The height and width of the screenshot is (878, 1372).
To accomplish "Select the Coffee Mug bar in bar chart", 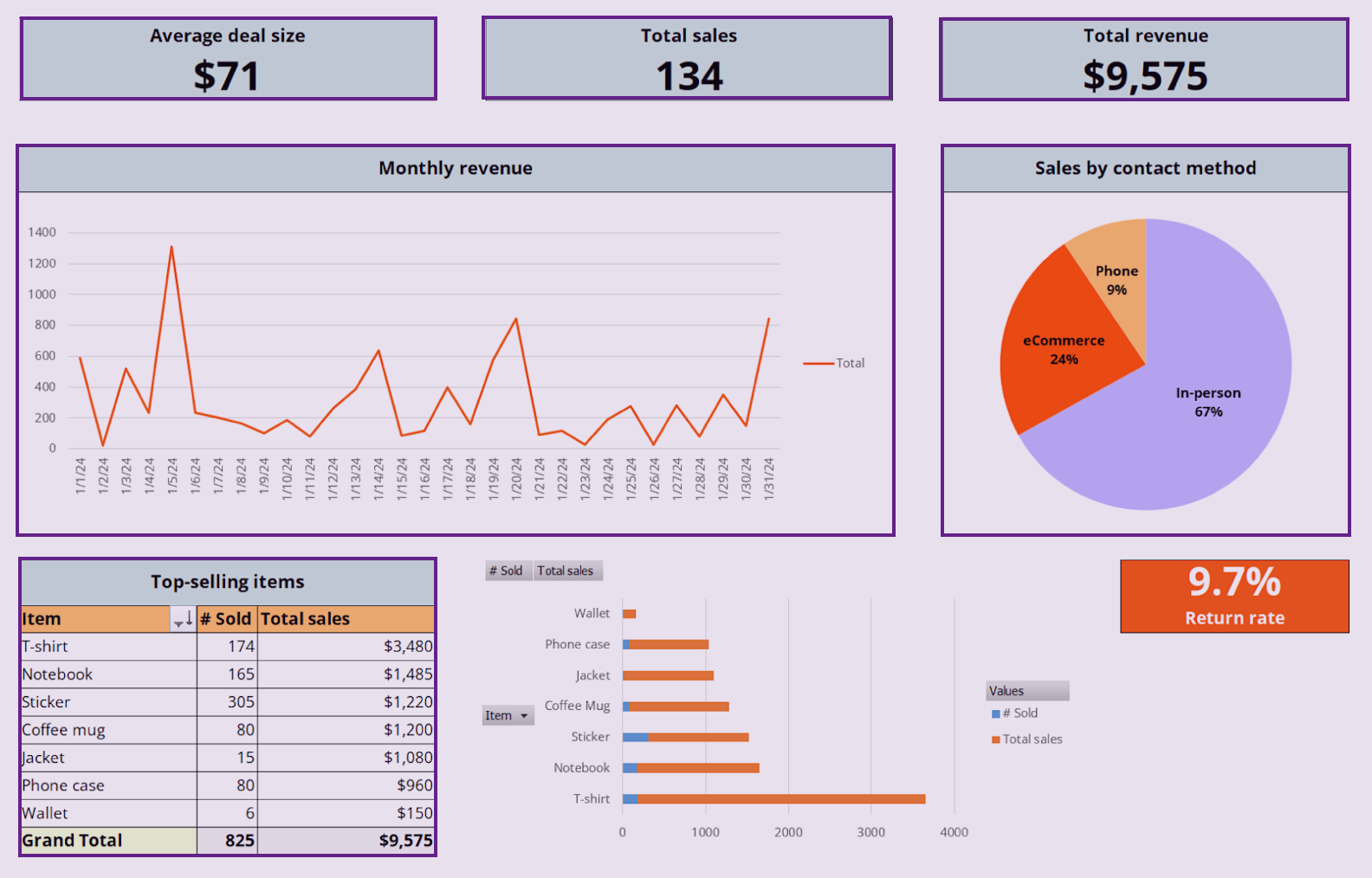I will click(x=676, y=707).
